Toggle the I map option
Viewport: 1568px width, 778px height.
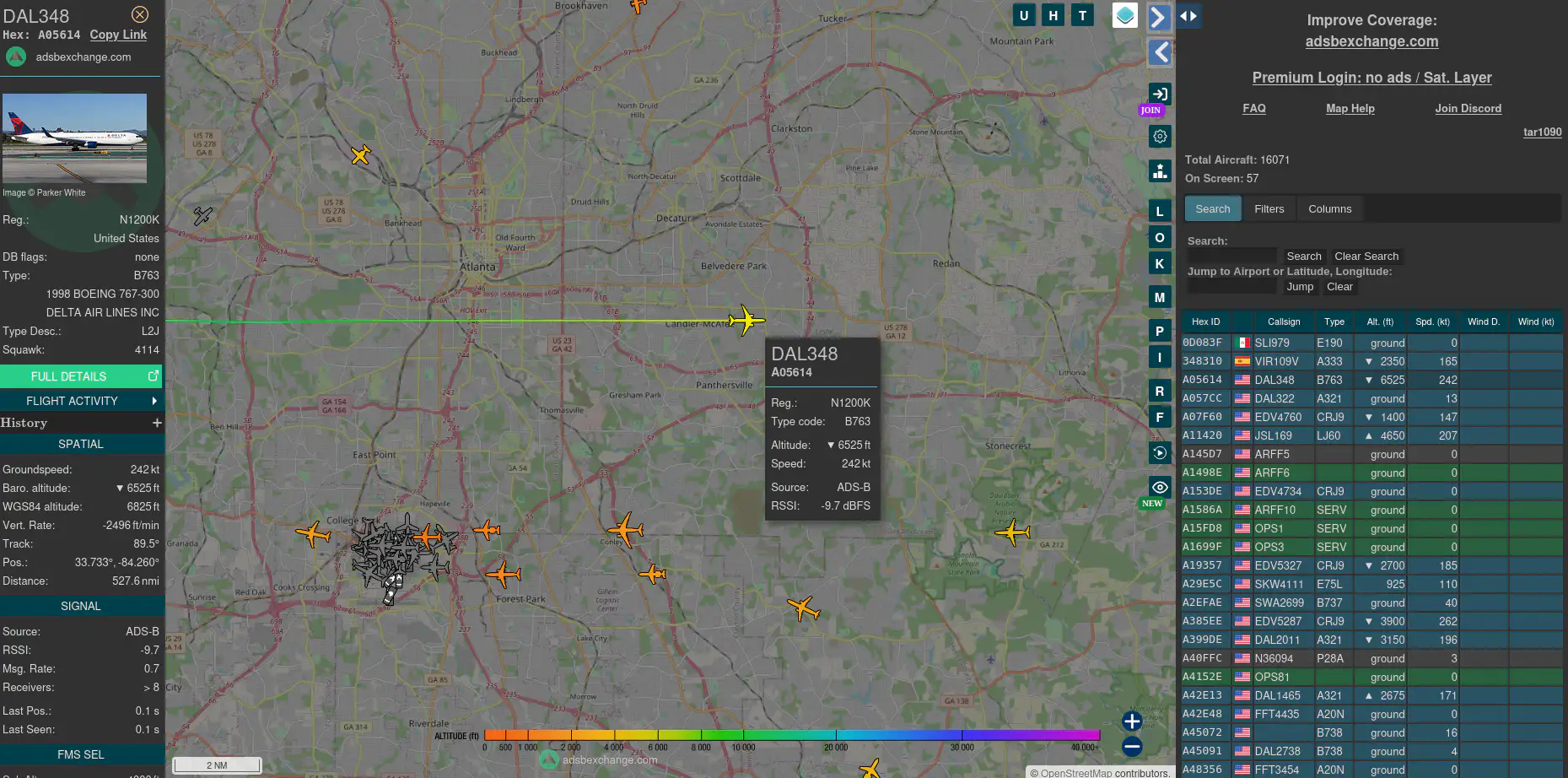(1160, 357)
